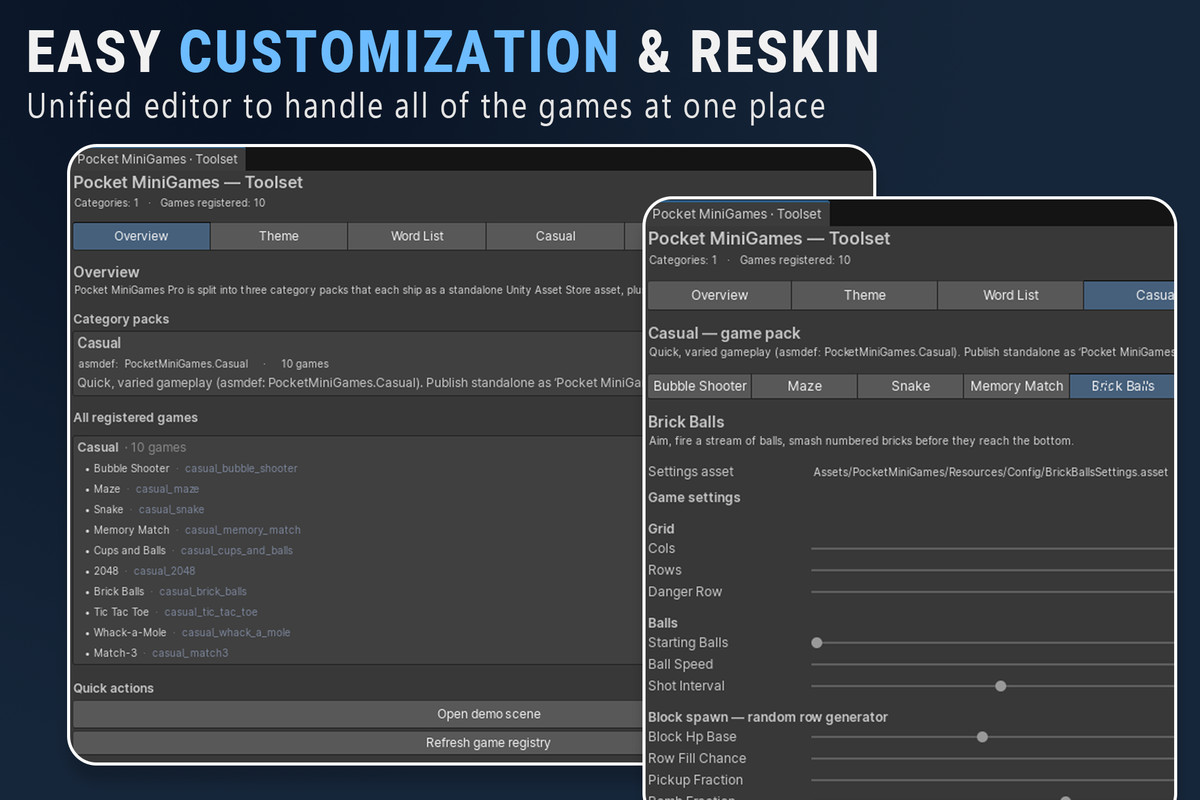Screen dimensions: 1200x800
Task: Click the Cols slider track
Action: click(x=992, y=549)
